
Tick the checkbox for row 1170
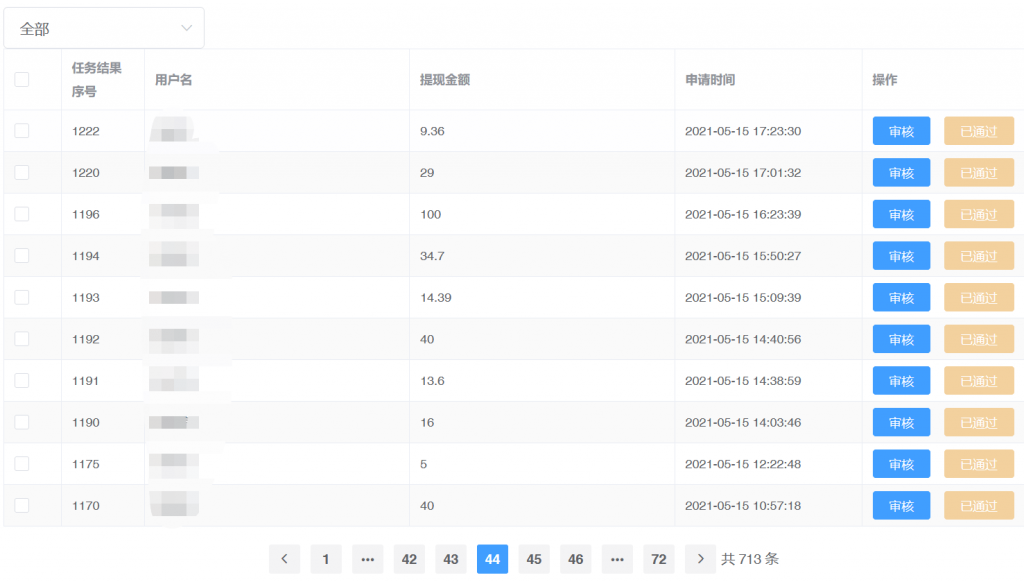(x=22, y=505)
